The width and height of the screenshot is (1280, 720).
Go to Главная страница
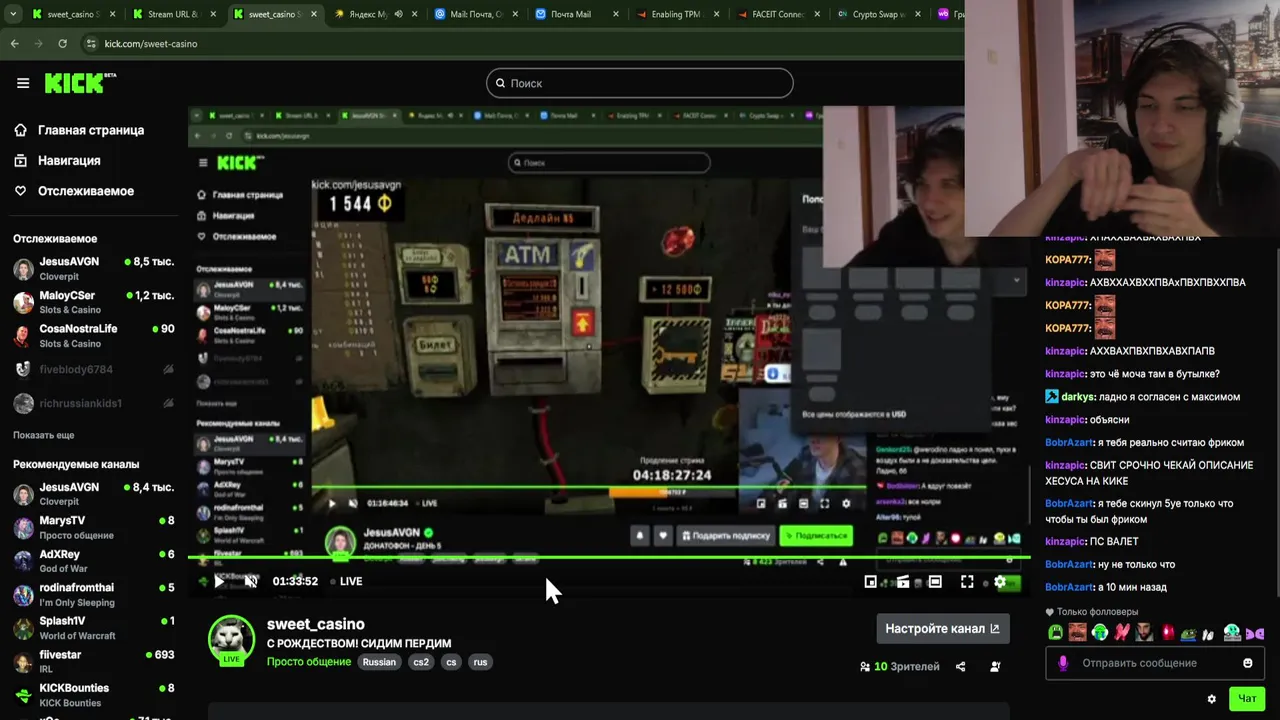click(x=80, y=130)
